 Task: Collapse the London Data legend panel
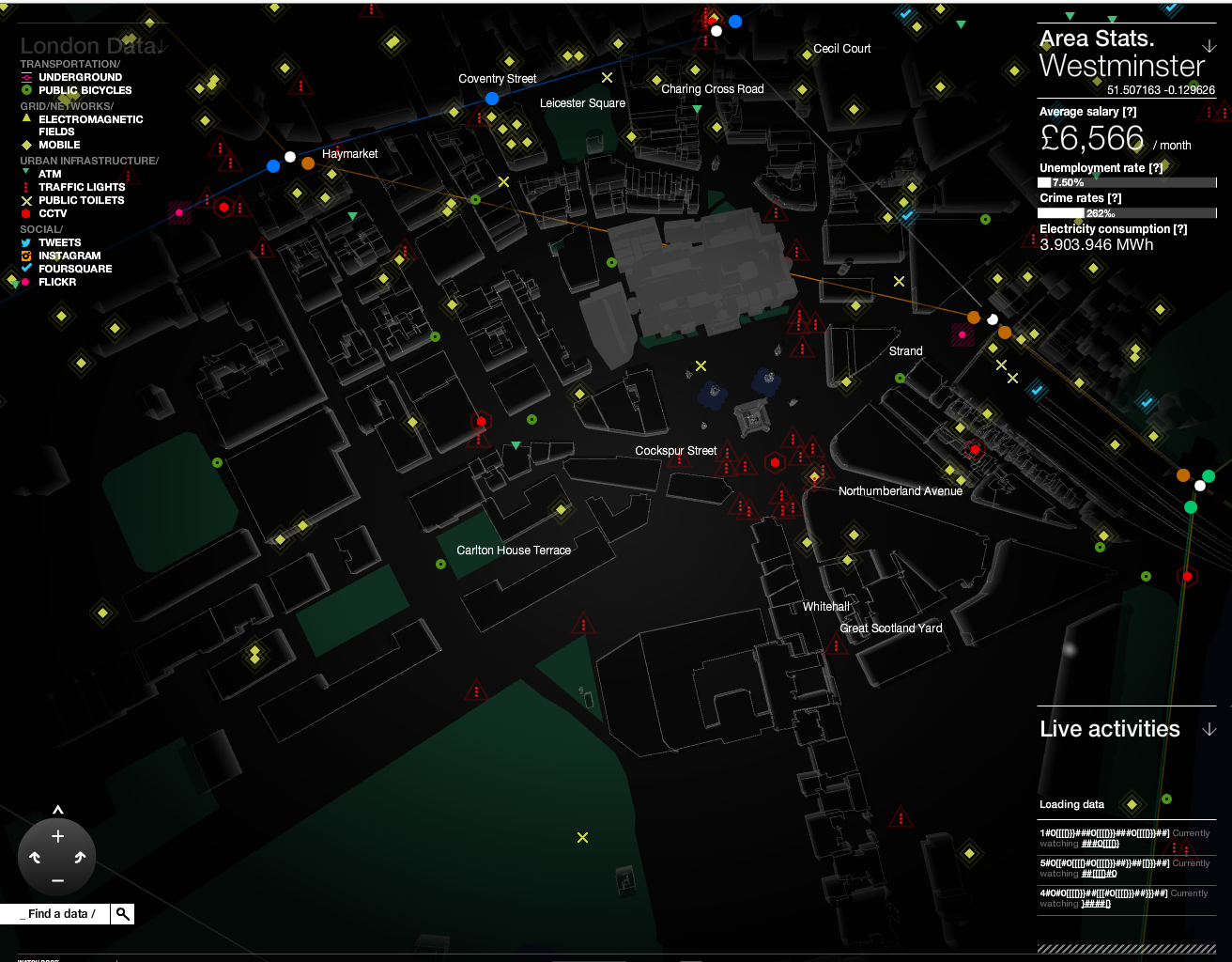161,47
